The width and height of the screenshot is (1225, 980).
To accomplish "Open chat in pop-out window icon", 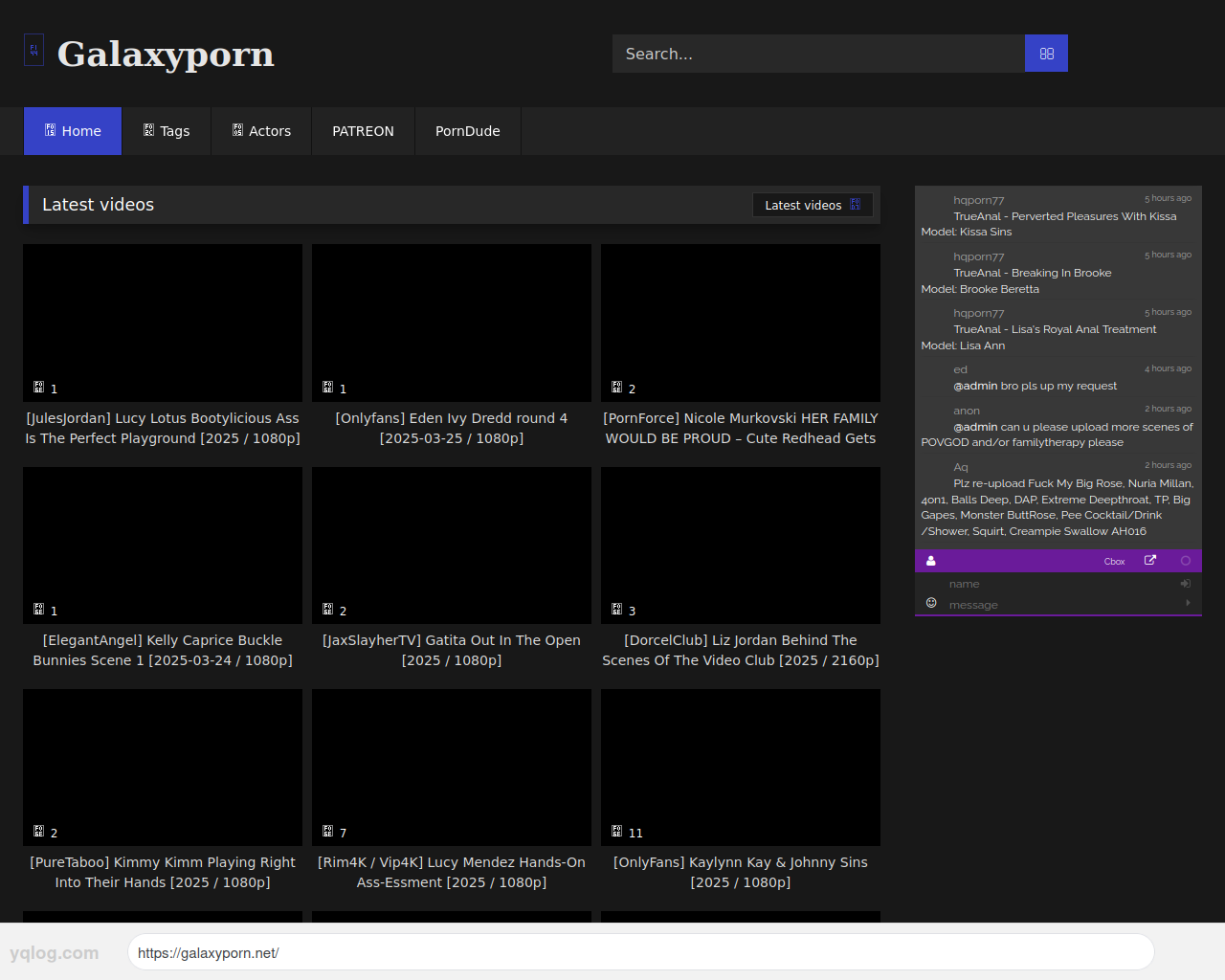I will (1150, 561).
